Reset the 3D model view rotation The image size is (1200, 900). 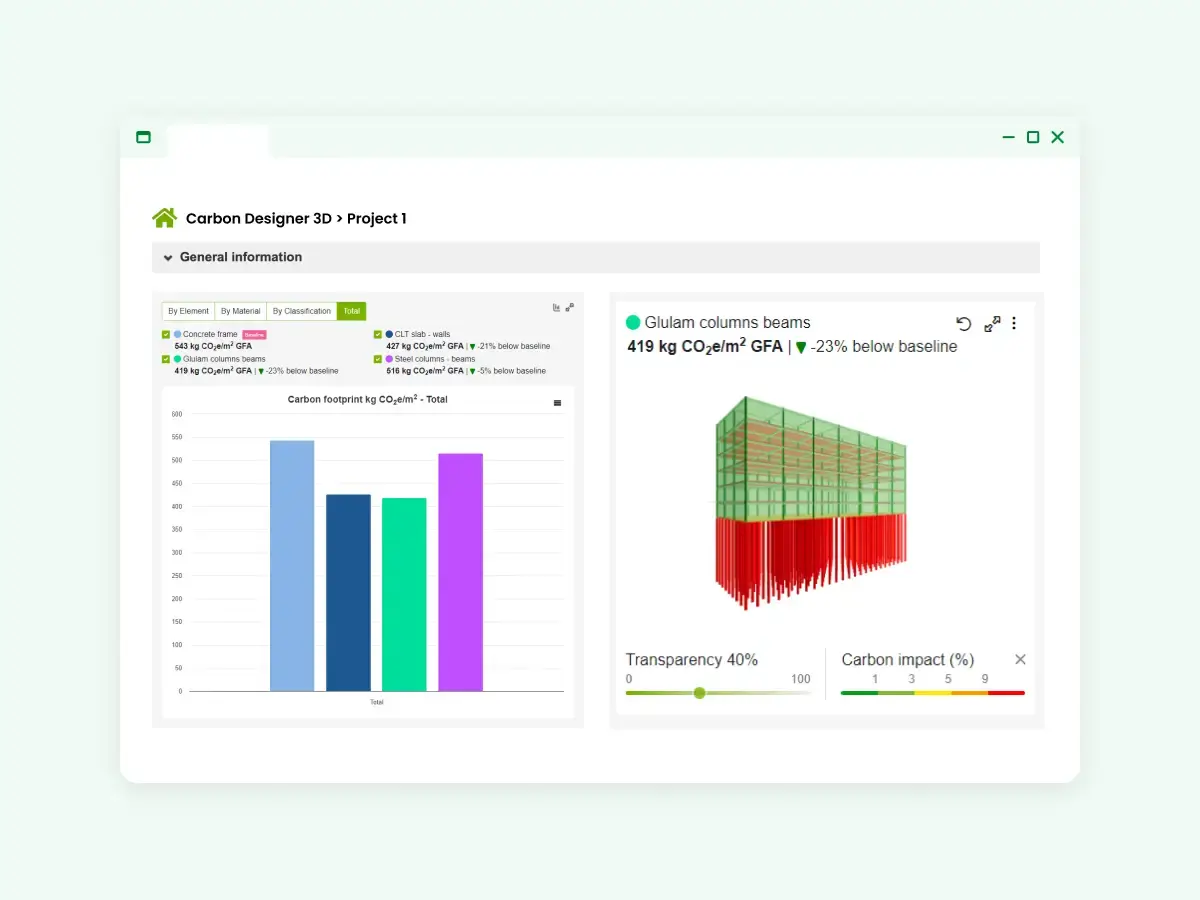tap(963, 323)
